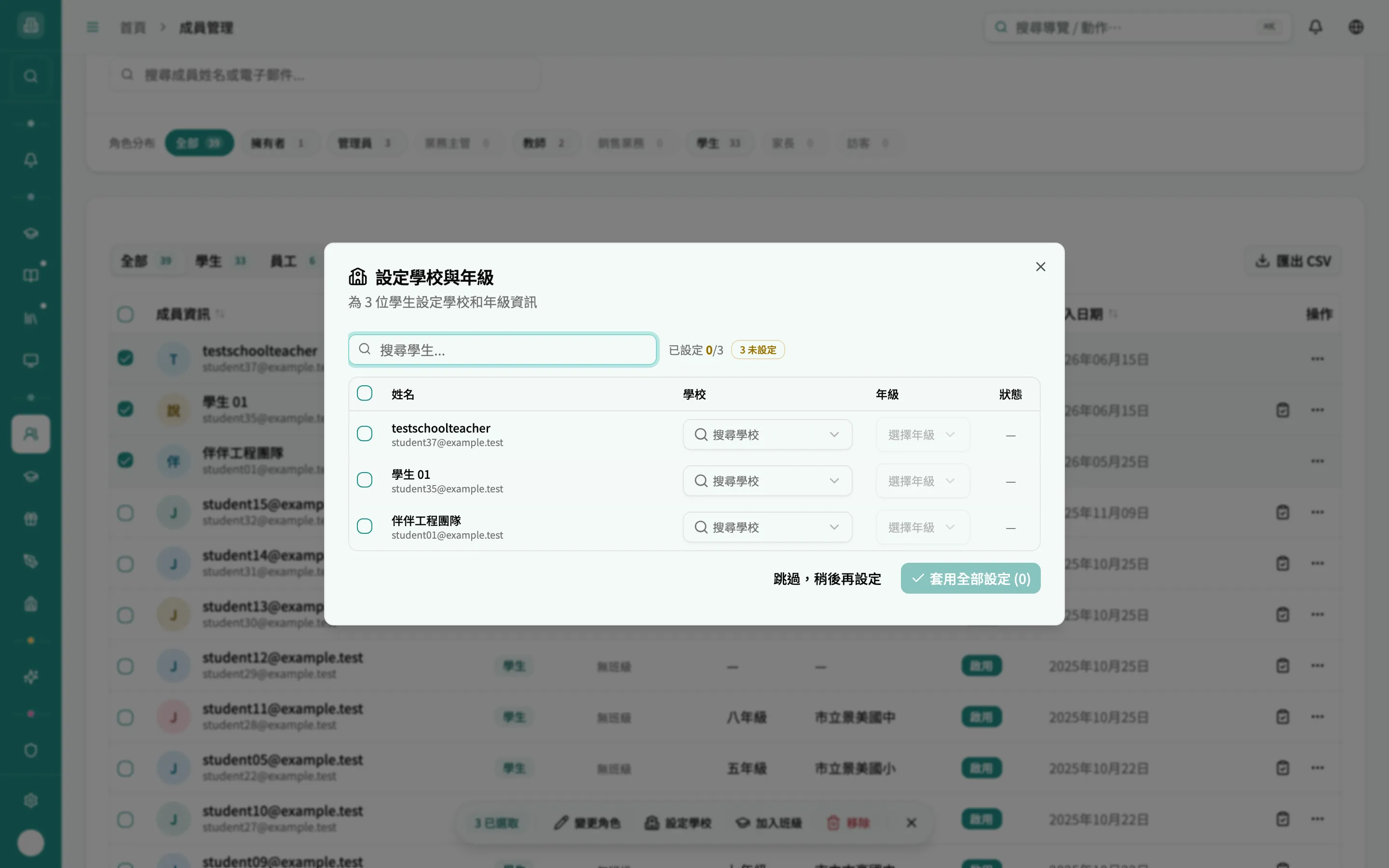Select the 全部 39 role filter chip
The image size is (1389, 868).
point(199,143)
